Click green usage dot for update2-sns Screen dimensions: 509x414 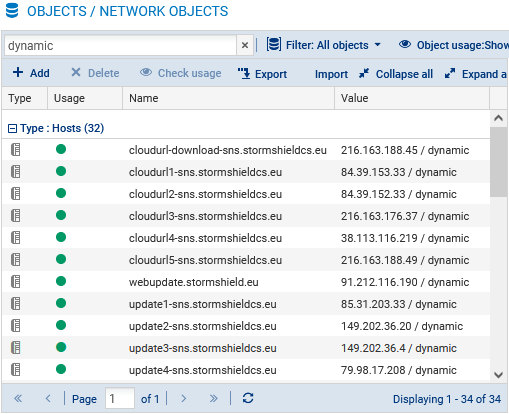pos(61,325)
